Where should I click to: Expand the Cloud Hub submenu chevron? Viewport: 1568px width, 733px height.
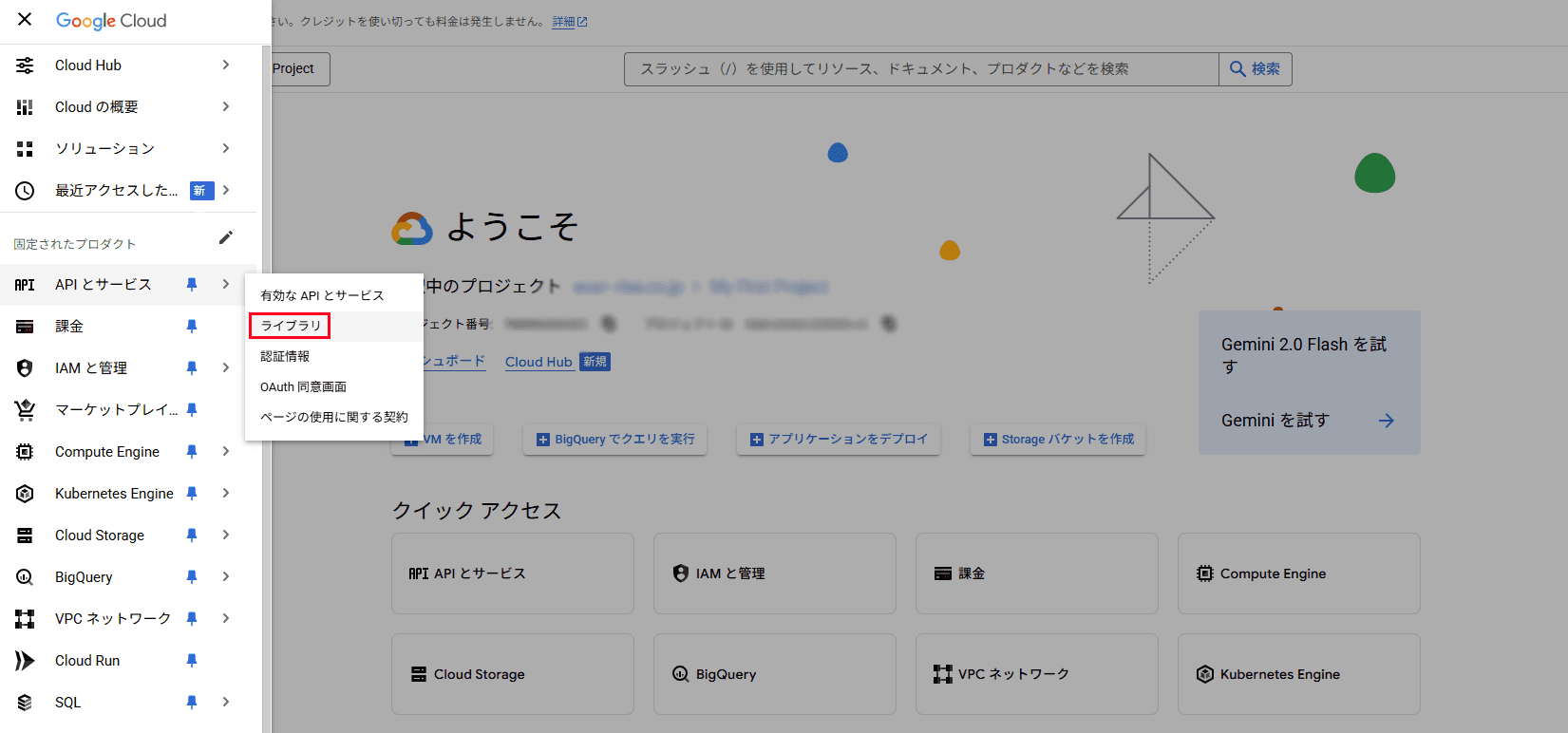226,65
